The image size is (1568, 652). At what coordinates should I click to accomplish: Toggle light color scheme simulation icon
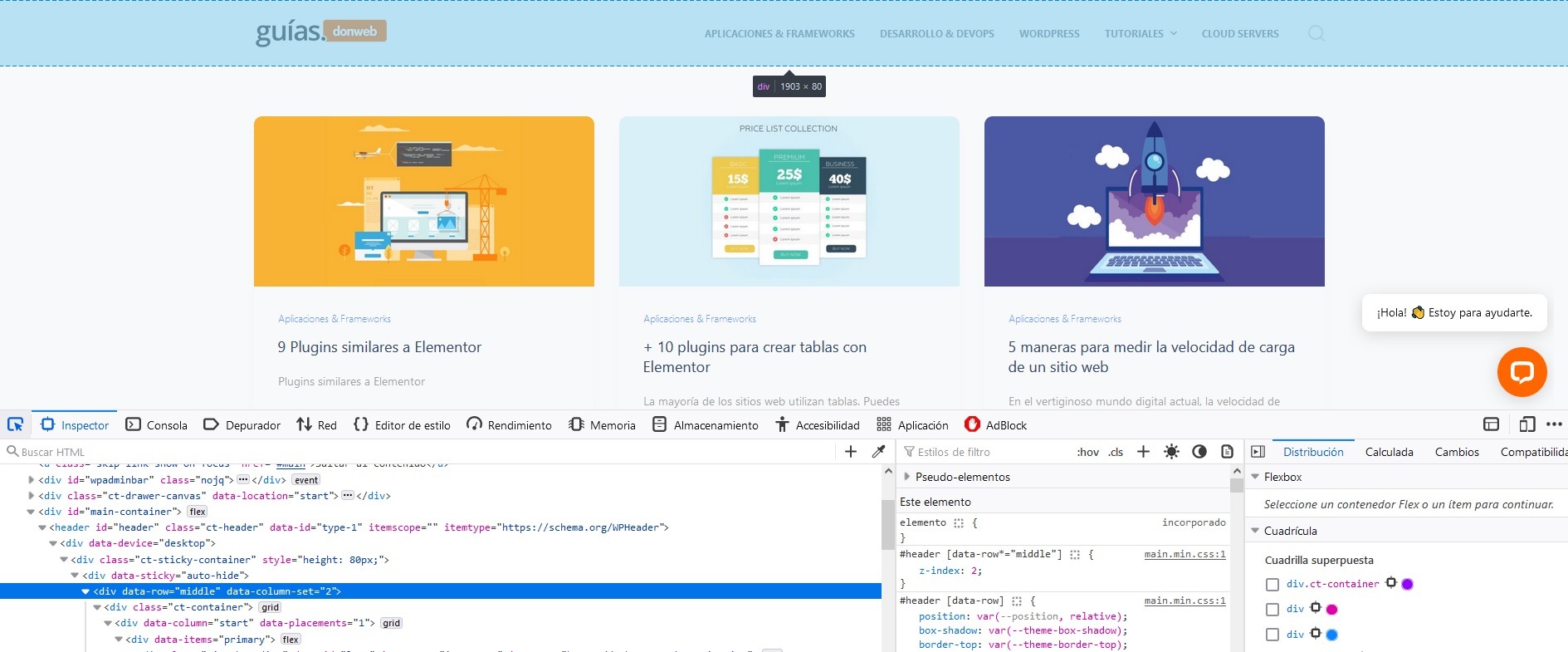pos(1171,452)
